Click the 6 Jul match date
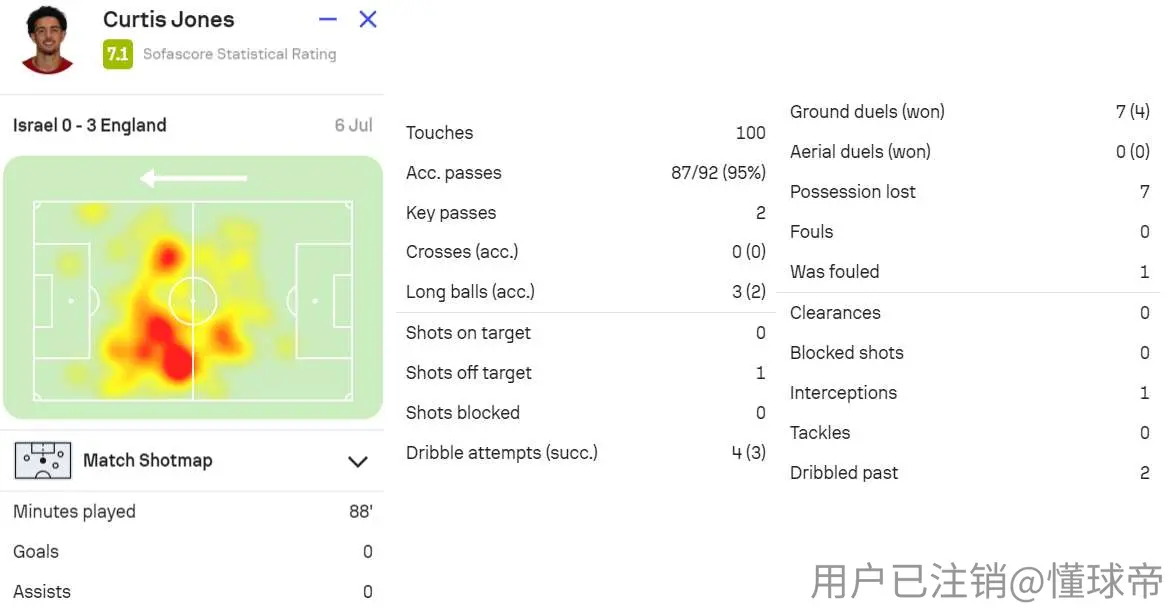This screenshot has height=613, width=1175. (x=354, y=125)
